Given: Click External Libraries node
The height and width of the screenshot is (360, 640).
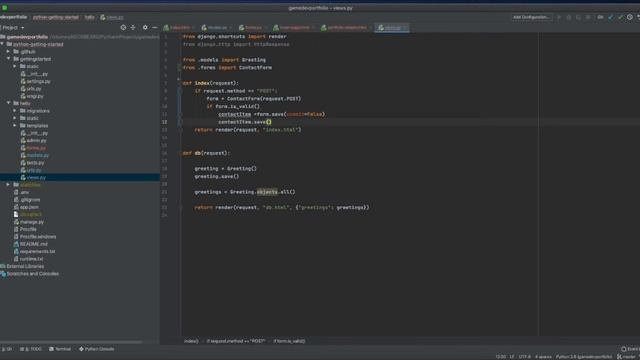Looking at the screenshot, I should pos(22,266).
